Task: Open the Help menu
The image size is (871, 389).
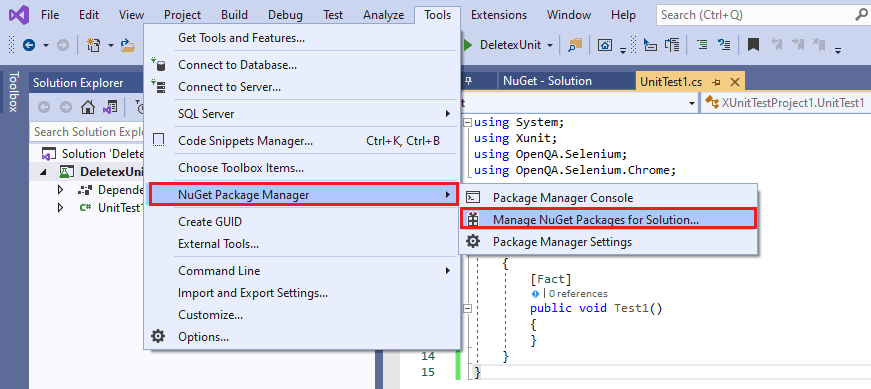Action: 623,15
